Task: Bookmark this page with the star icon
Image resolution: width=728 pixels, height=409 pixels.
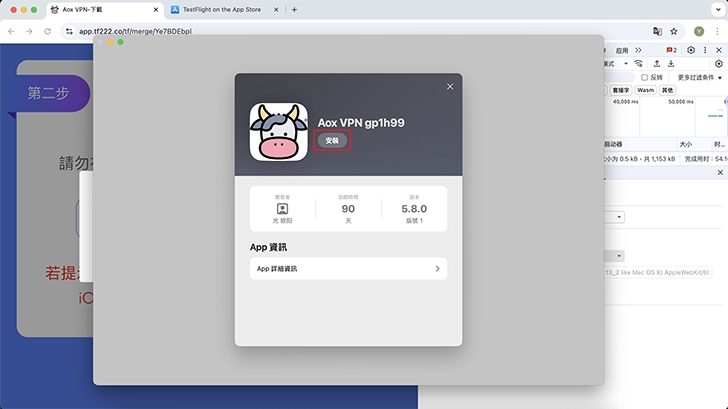Action: [675, 31]
